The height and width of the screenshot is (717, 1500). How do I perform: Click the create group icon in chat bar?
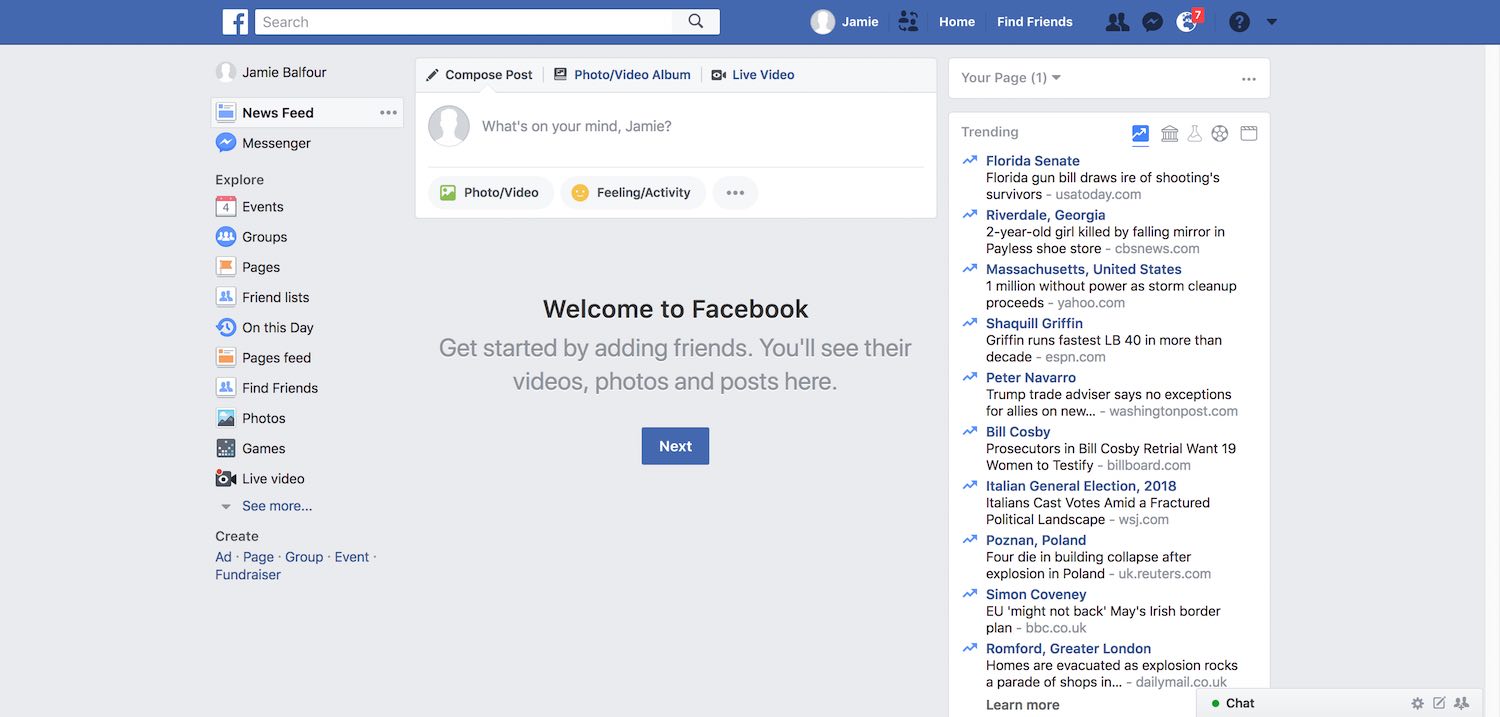click(x=1461, y=703)
